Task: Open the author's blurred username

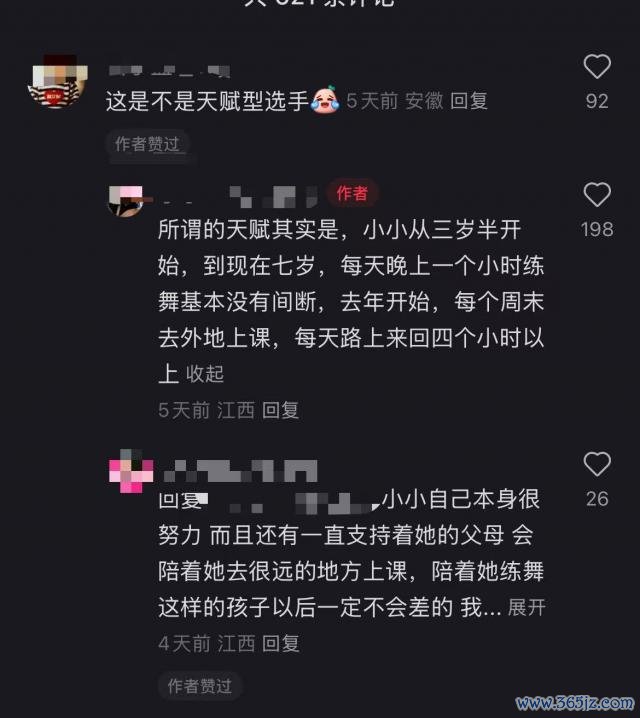Action: pyautogui.click(x=239, y=197)
